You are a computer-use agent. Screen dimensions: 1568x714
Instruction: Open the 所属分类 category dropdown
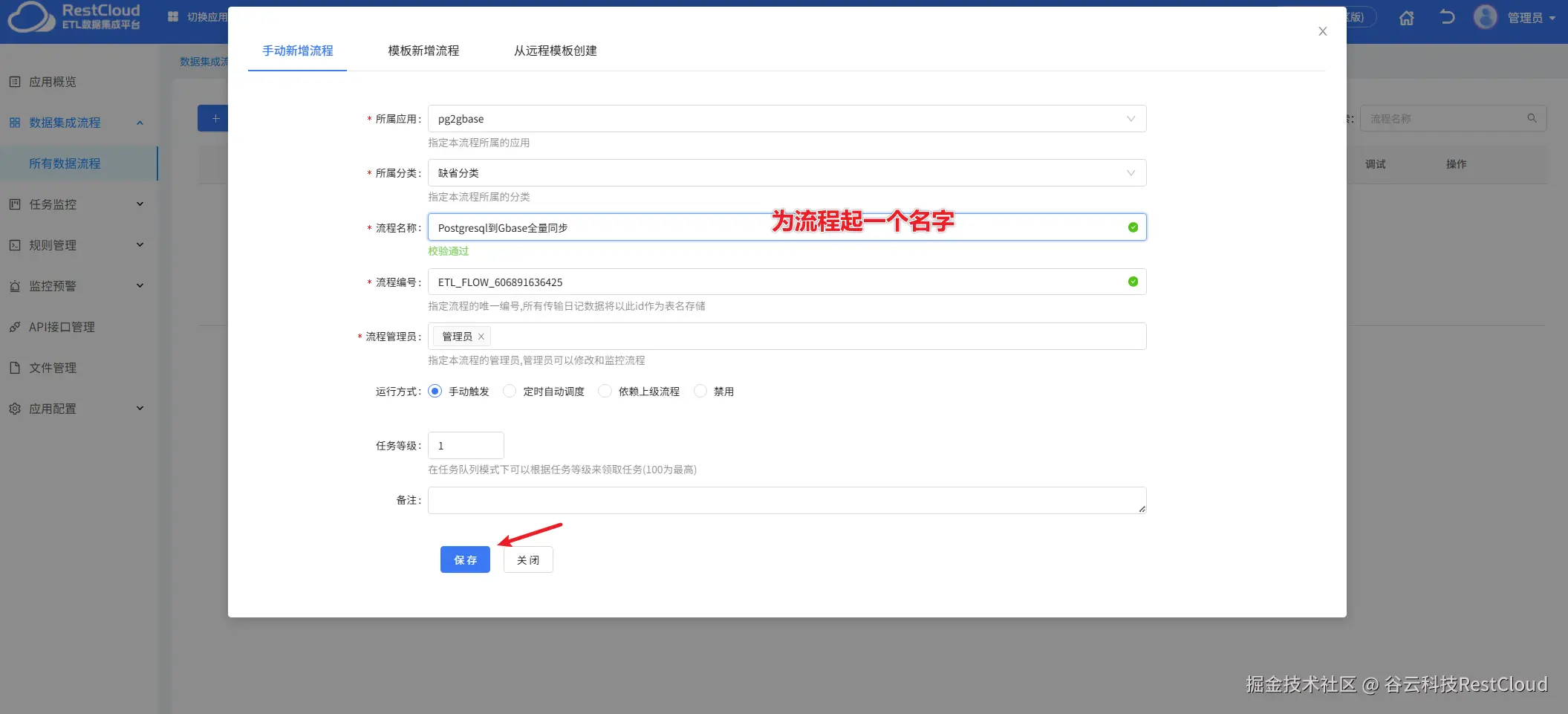1131,172
